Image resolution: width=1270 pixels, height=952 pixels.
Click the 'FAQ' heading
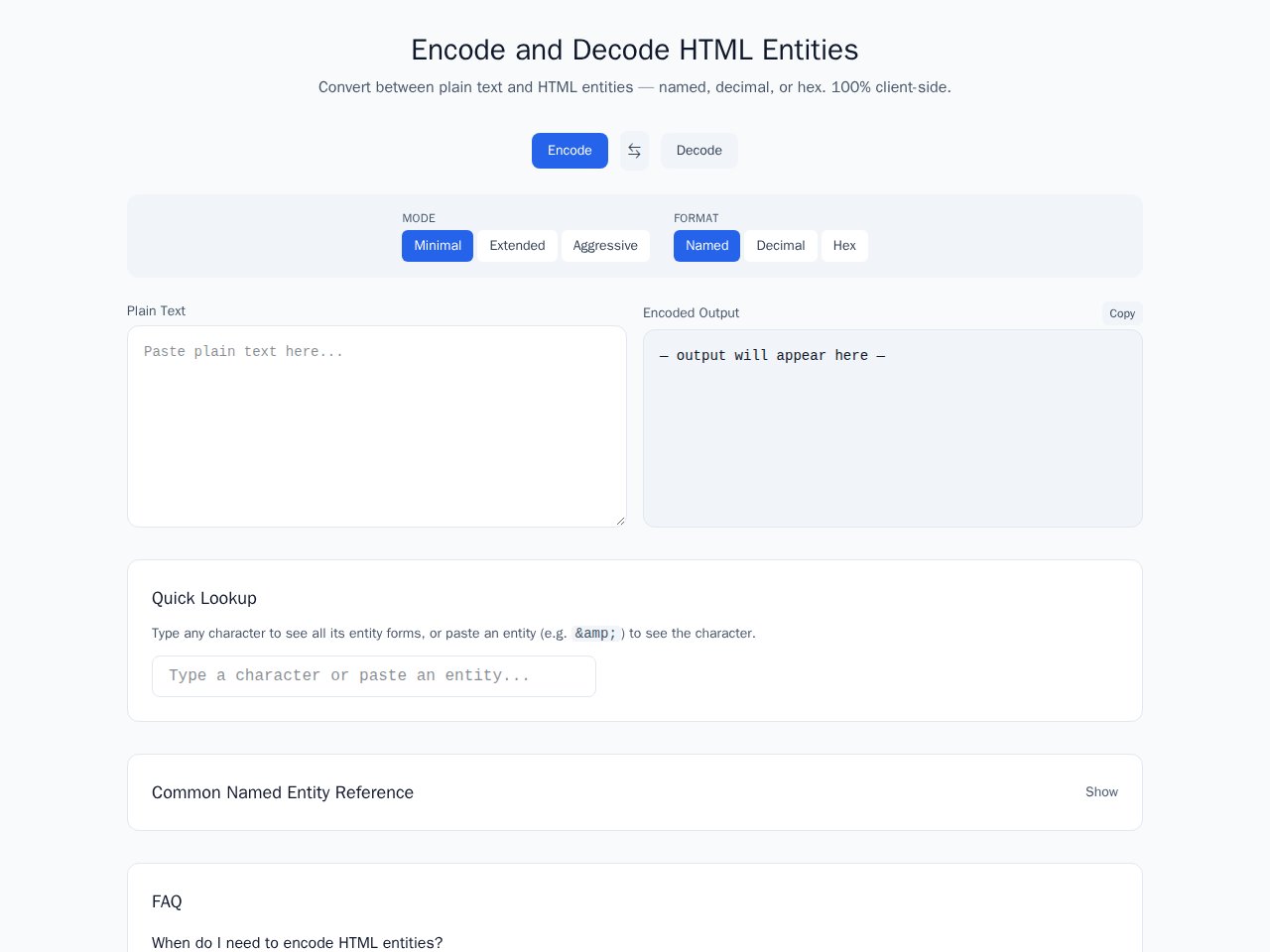167,901
